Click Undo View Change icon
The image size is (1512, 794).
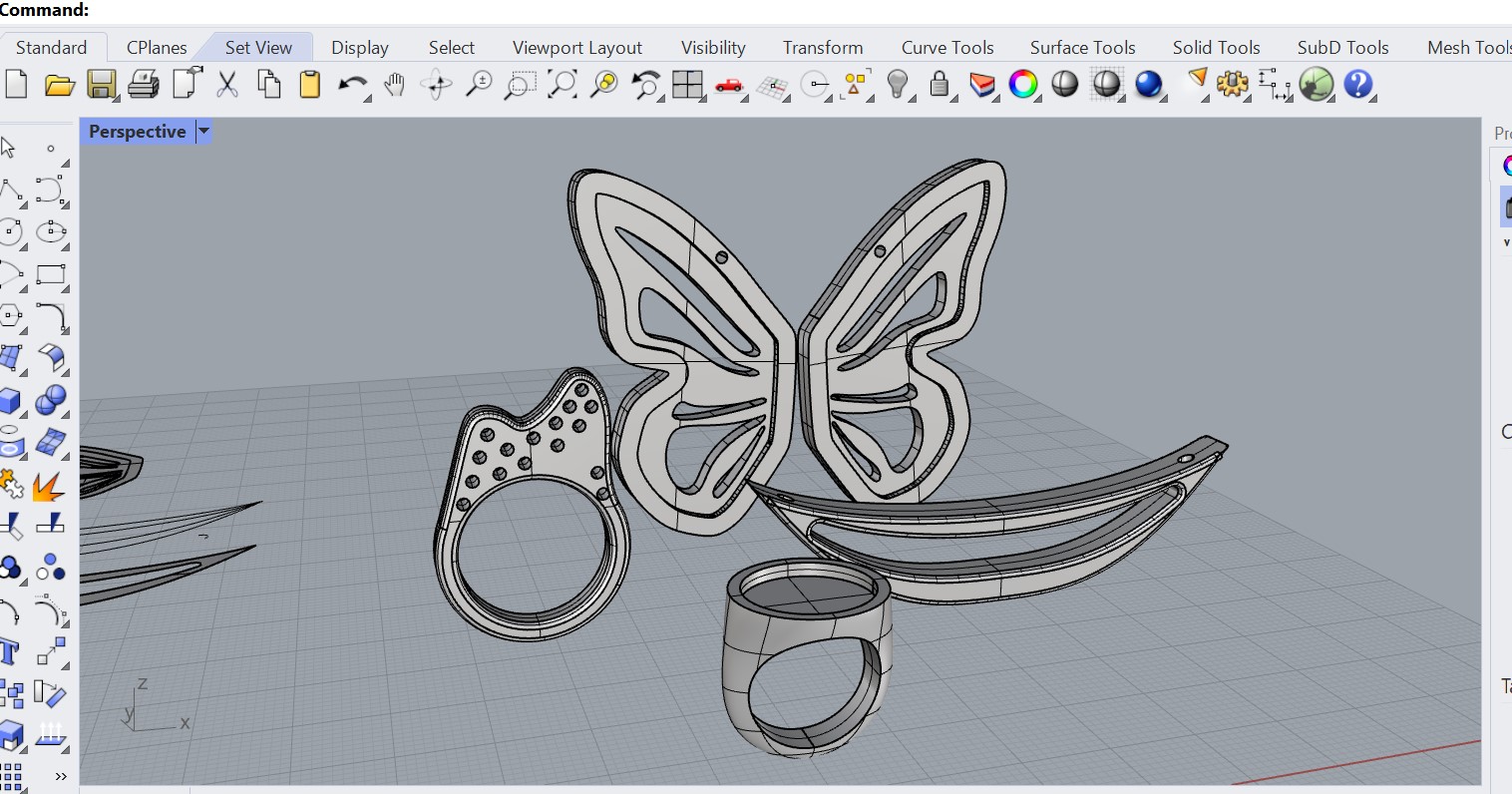[x=646, y=85]
